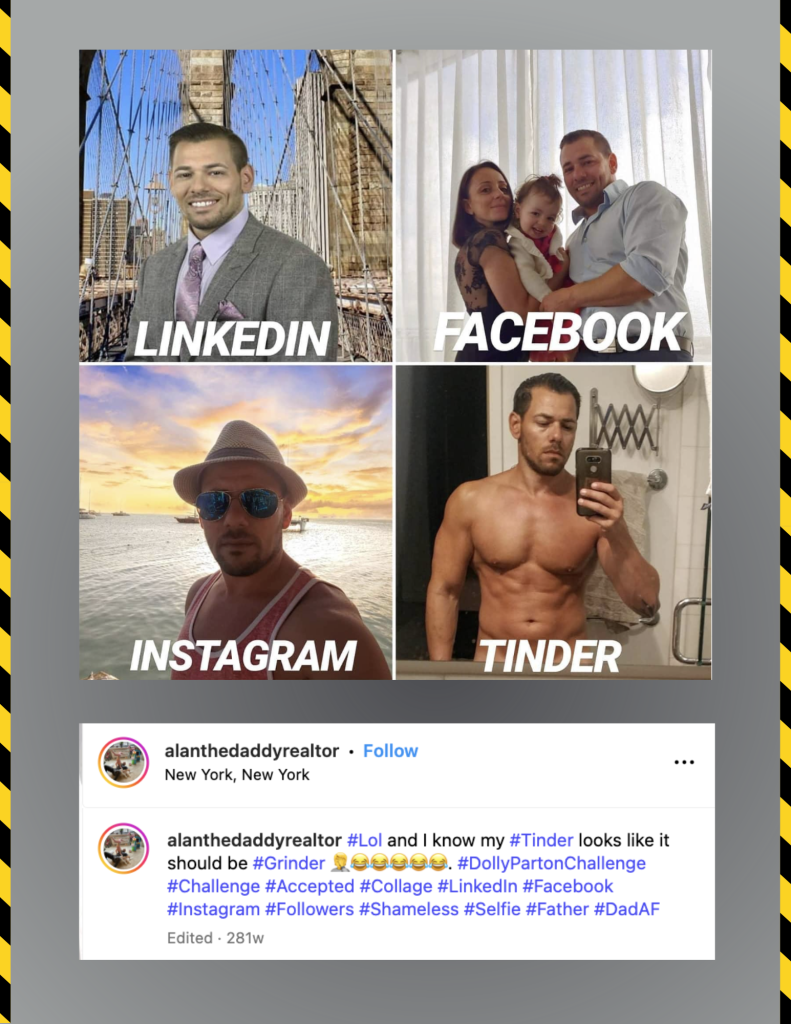791x1024 pixels.
Task: Click the Edited 281w timestamp
Action: tap(216, 938)
